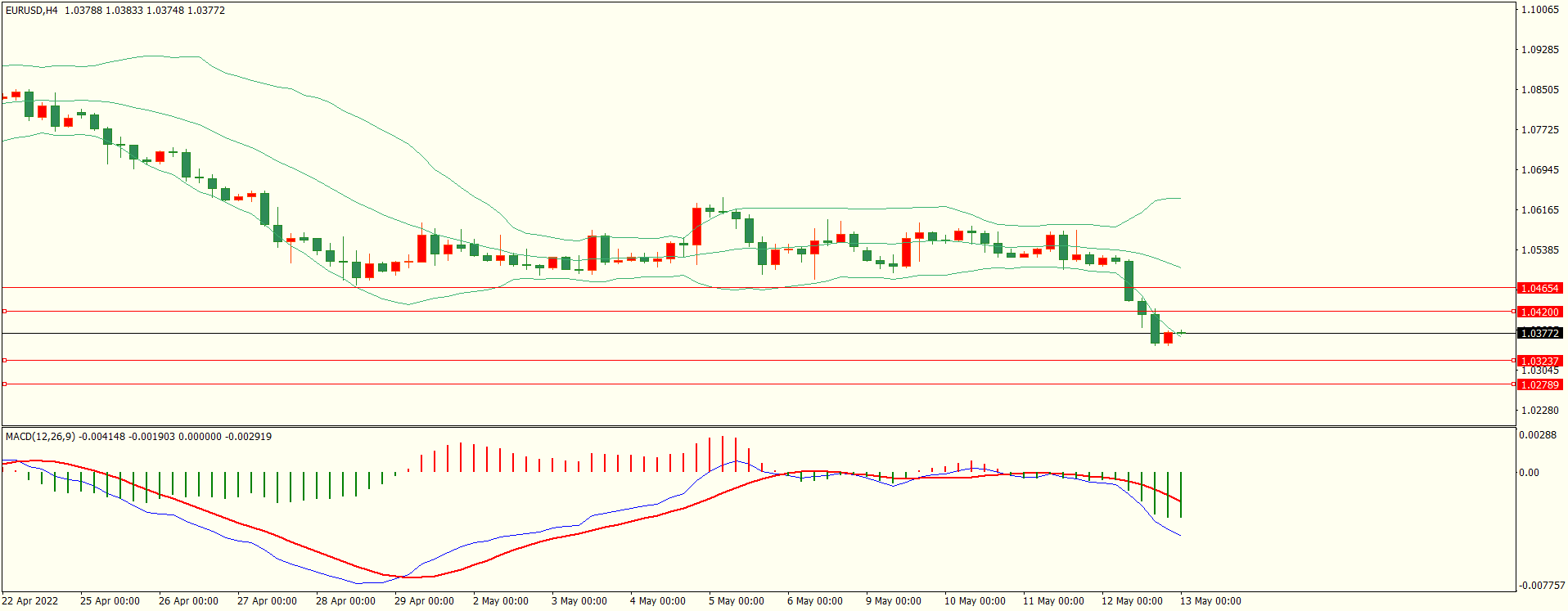Viewport: 1568px width, 611px height.
Task: Click the MACD scale value -0.007757
Action: tap(1542, 586)
